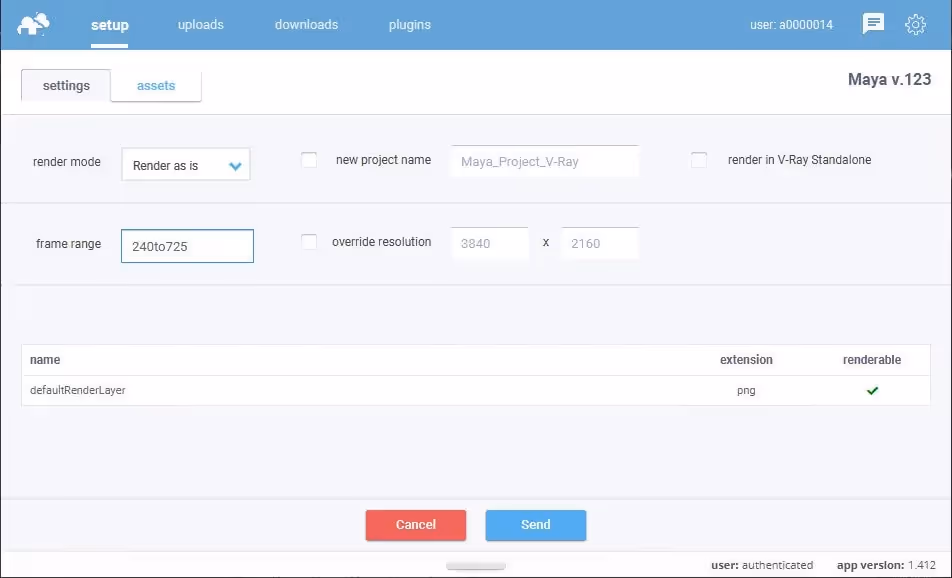The height and width of the screenshot is (578, 952).
Task: Switch to the setup tab
Action: pyautogui.click(x=110, y=25)
